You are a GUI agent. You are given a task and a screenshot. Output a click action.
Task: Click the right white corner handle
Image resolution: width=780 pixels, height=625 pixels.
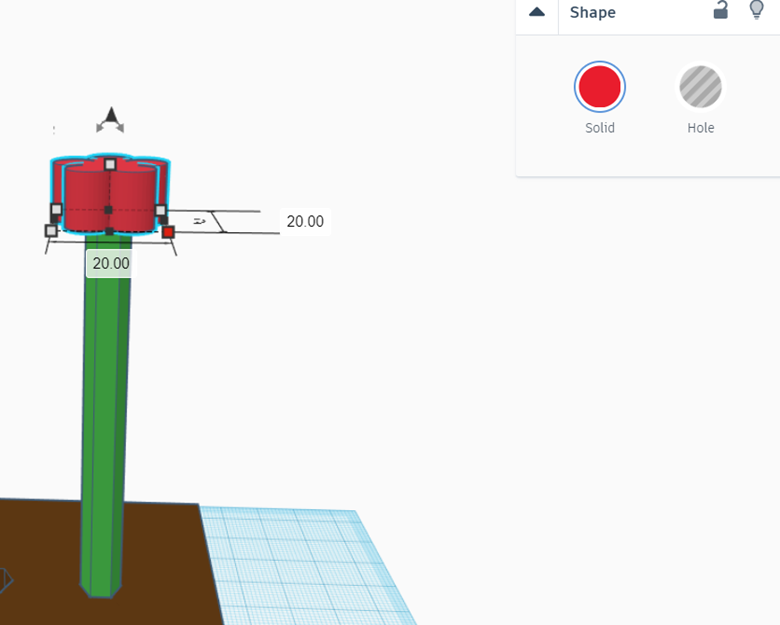click(160, 210)
